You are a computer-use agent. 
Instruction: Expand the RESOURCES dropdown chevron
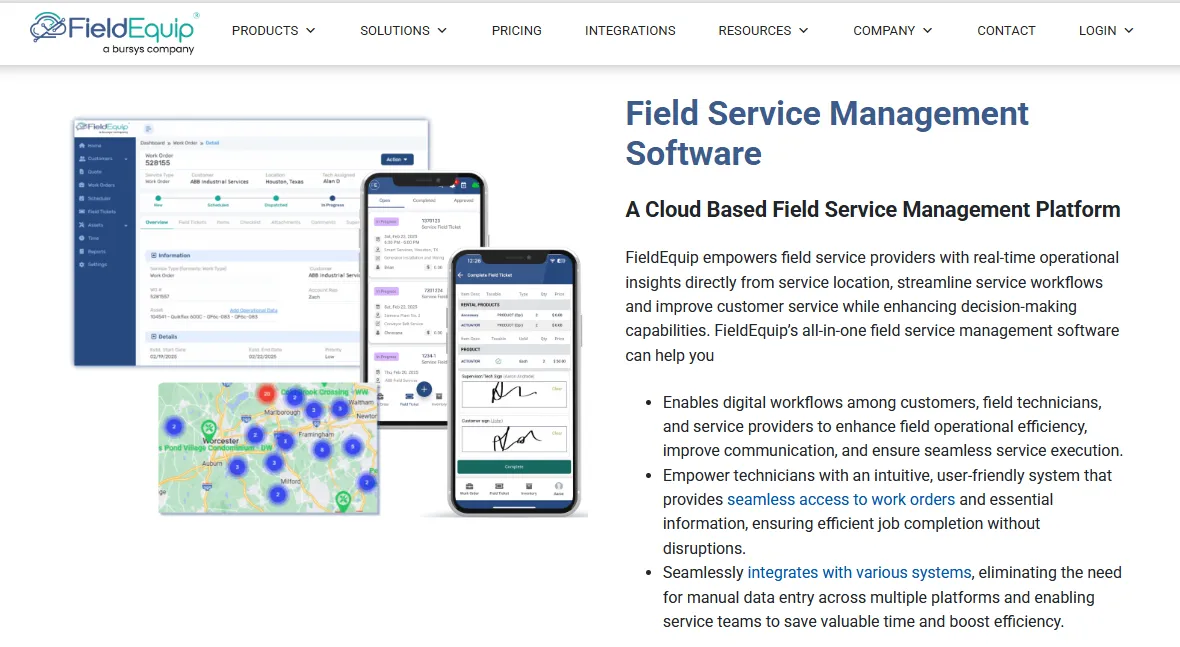[x=803, y=31]
